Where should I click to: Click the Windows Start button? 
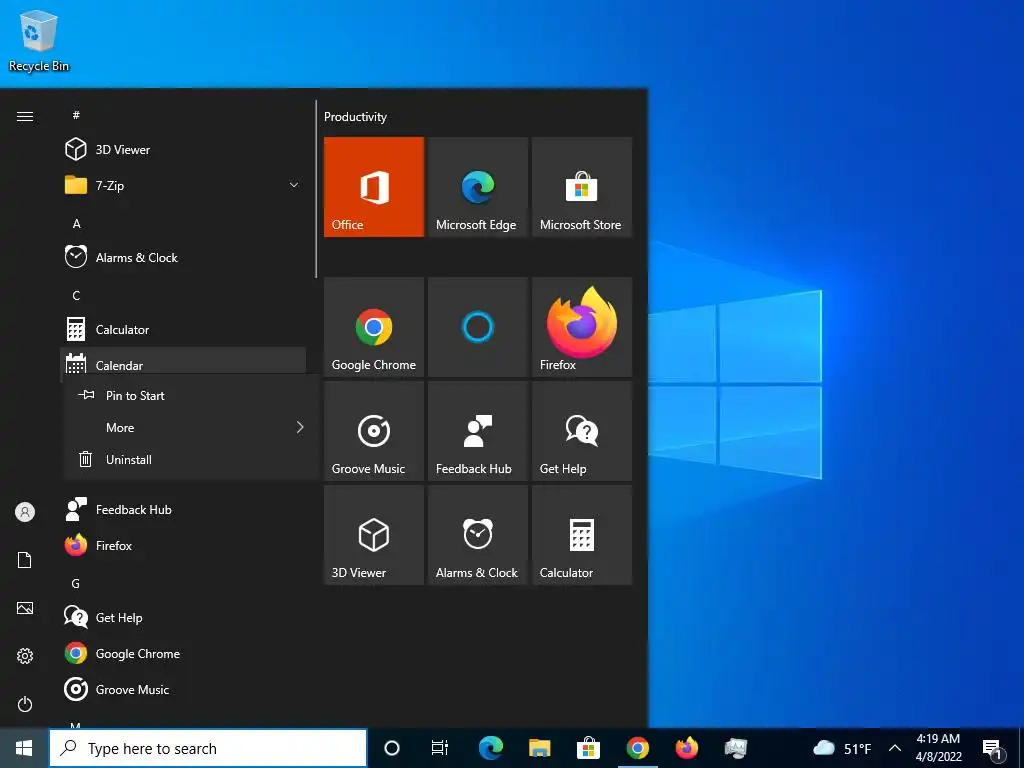point(24,748)
